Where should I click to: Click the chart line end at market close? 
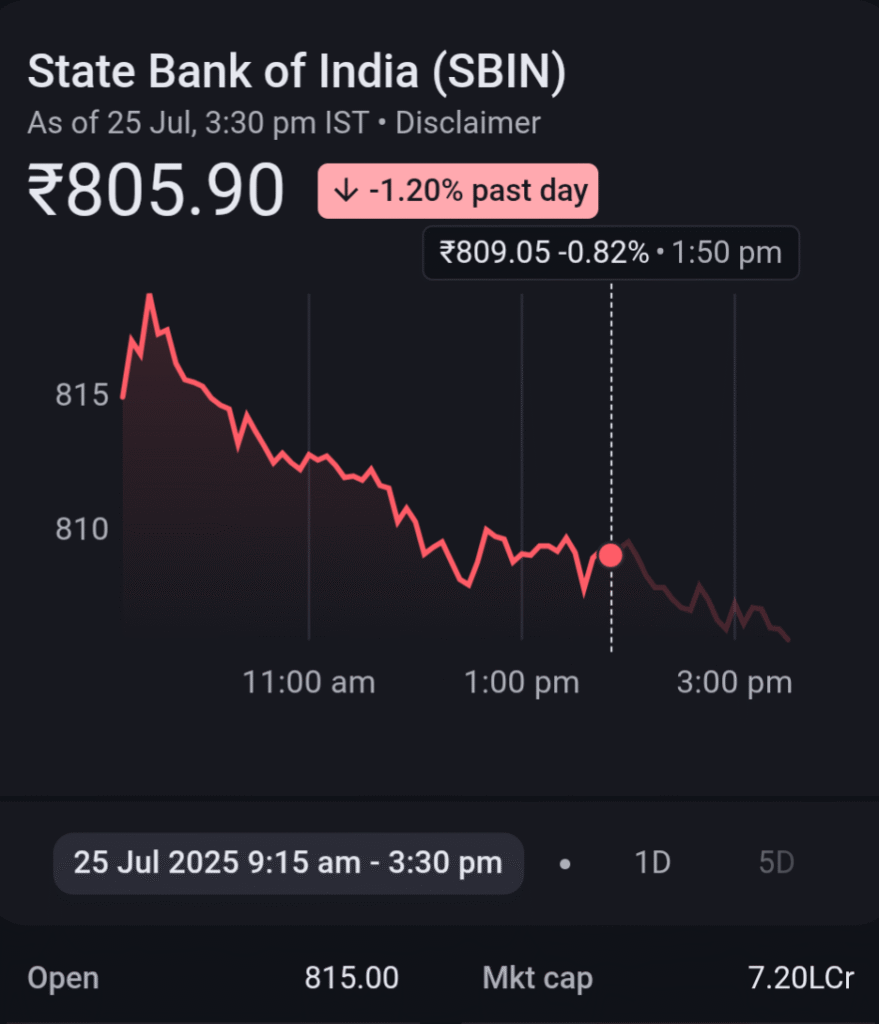789,639
